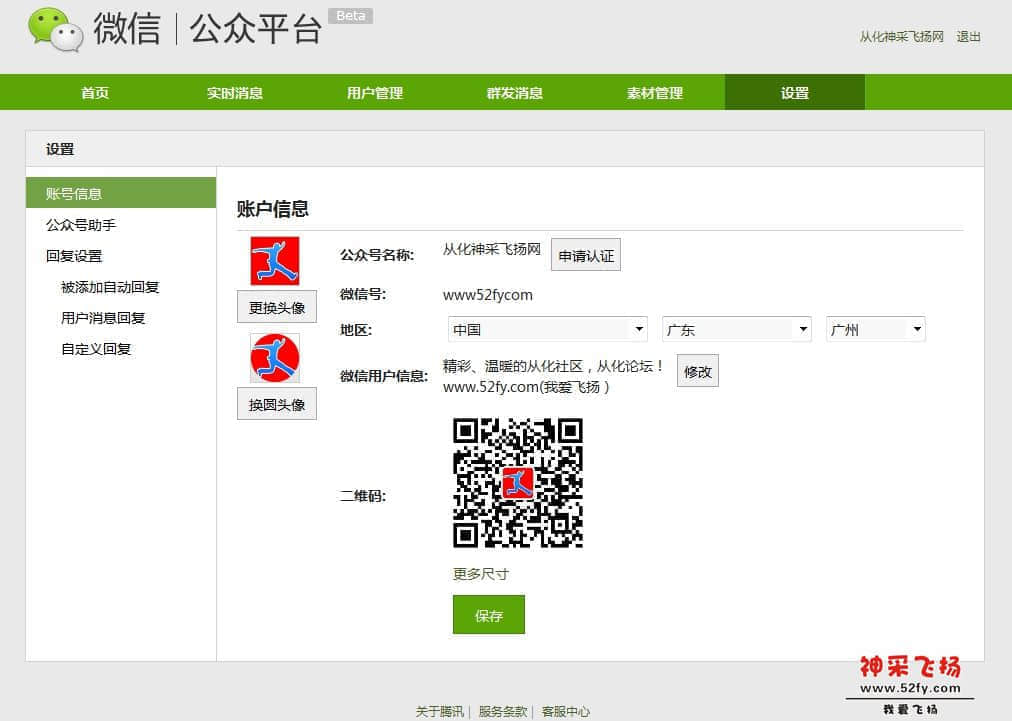Click 修改 to edit user info
Image resolution: width=1012 pixels, height=721 pixels.
(x=698, y=371)
